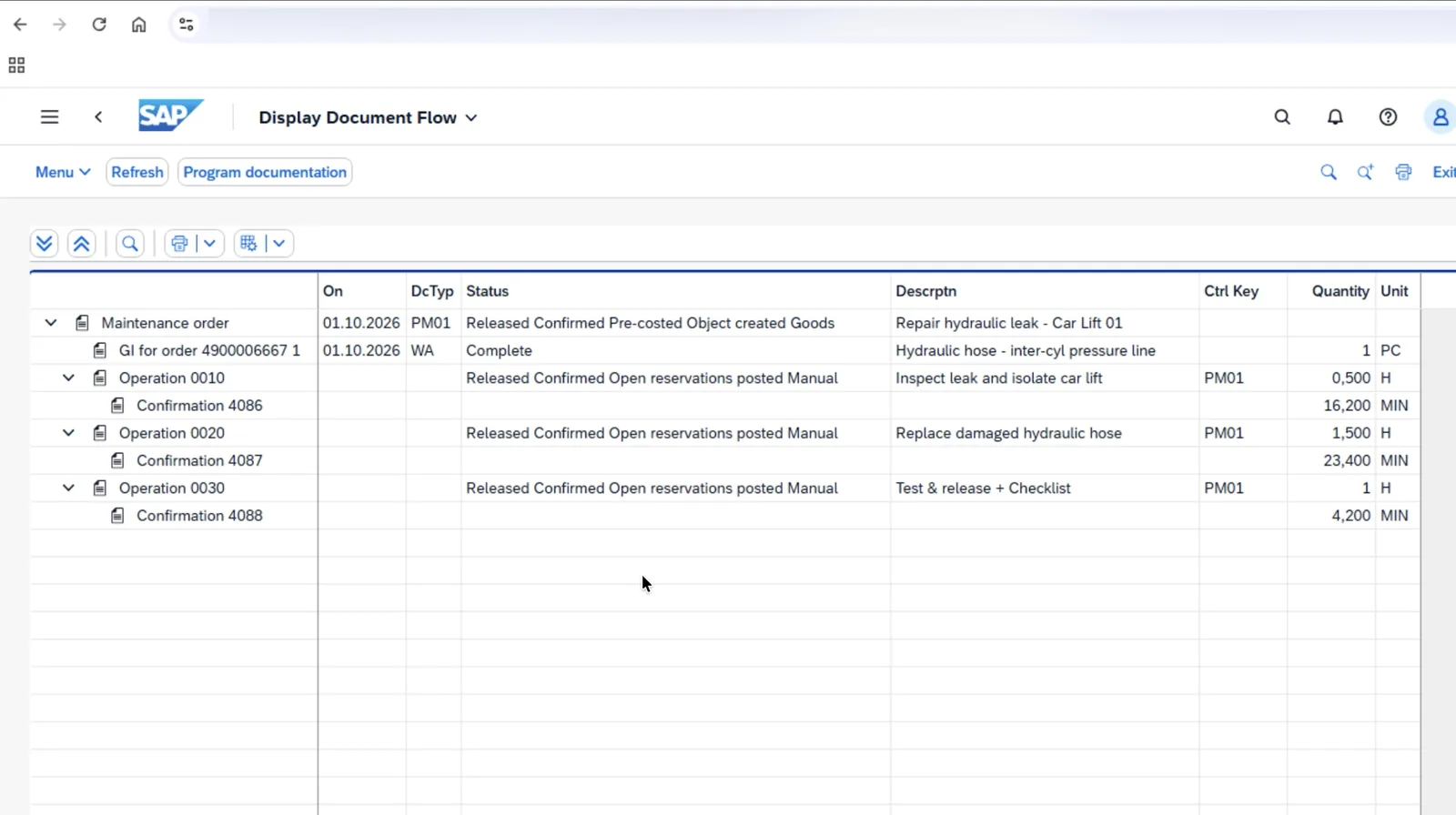Click the Collapse All double-up arrow icon
Screen dimensions: 1456x815
click(81, 244)
